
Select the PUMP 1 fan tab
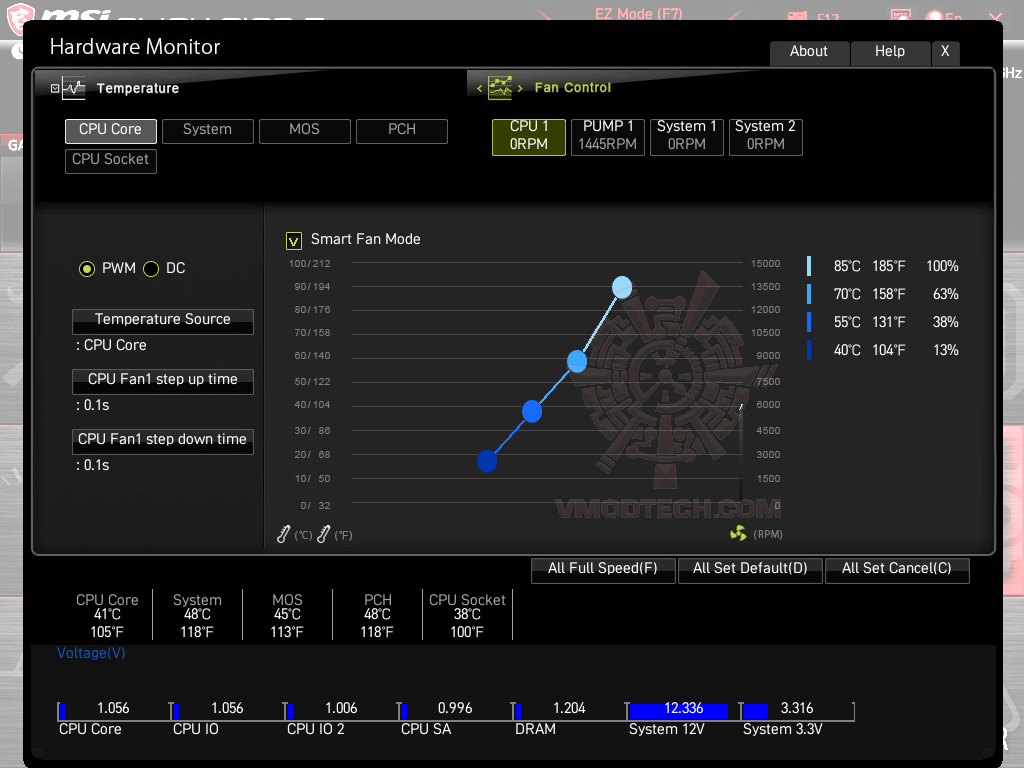[x=607, y=136]
